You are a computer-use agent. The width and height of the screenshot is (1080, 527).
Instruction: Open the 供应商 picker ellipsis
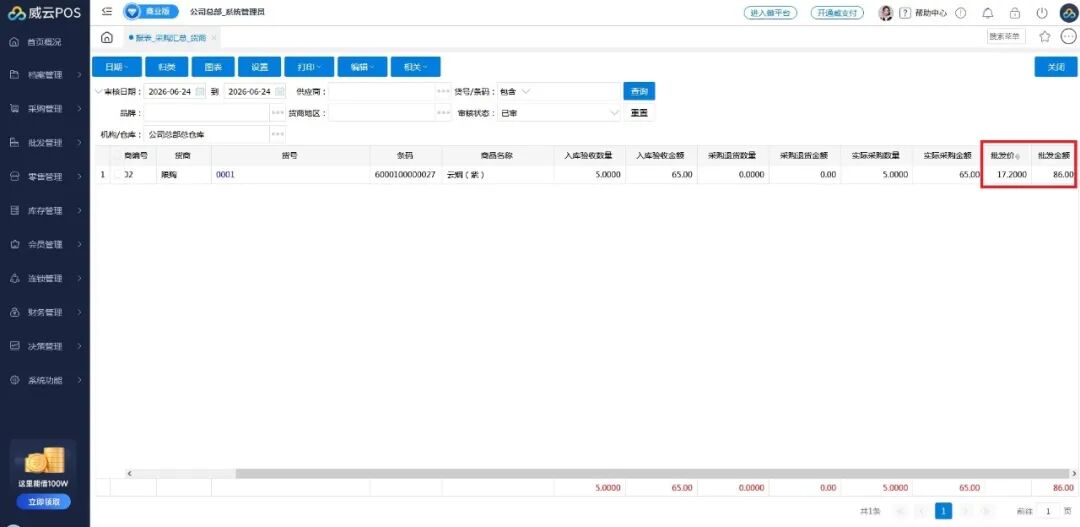444,92
